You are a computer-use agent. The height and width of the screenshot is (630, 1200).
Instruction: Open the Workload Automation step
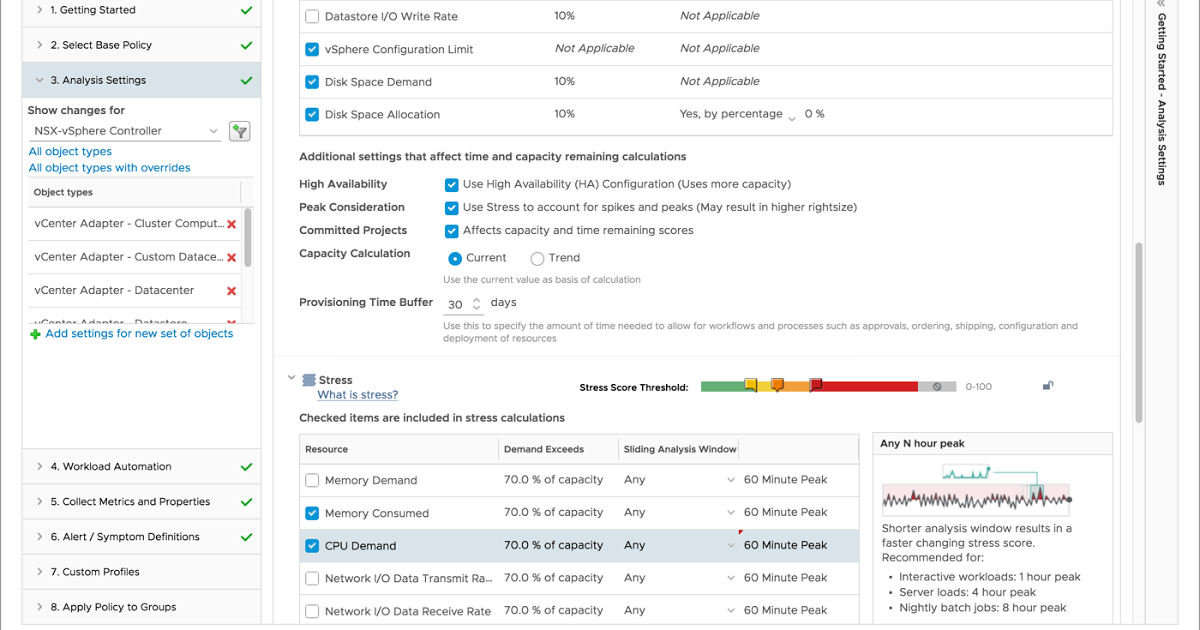[x=110, y=467]
